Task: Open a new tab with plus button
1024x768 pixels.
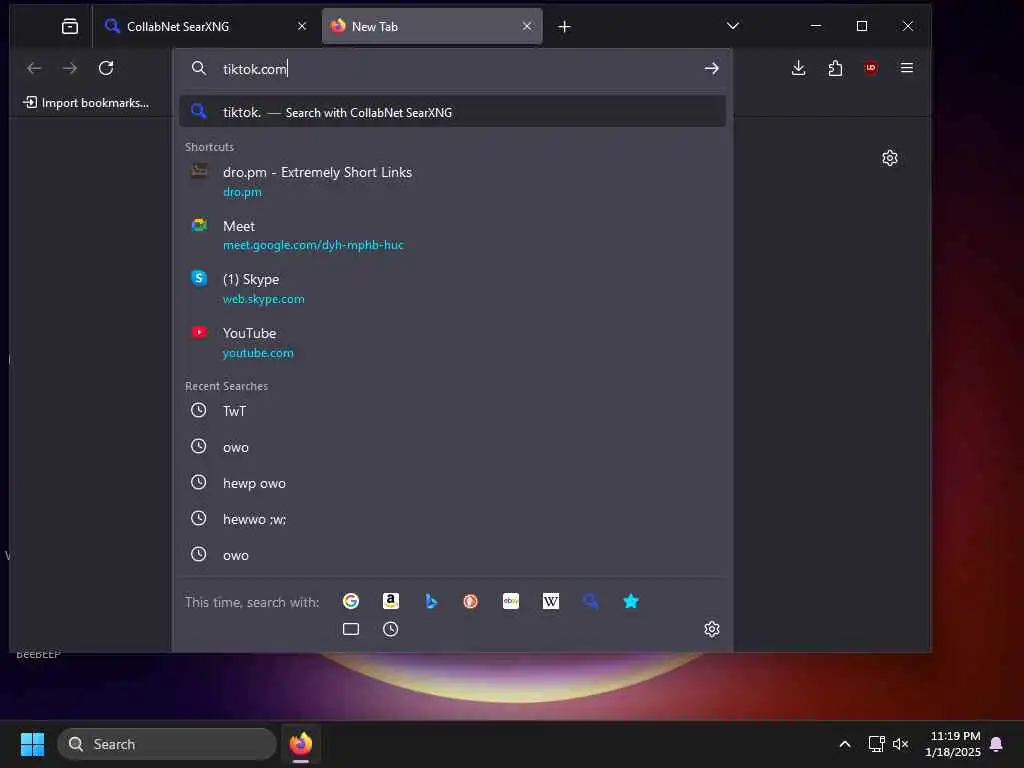Action: point(564,27)
